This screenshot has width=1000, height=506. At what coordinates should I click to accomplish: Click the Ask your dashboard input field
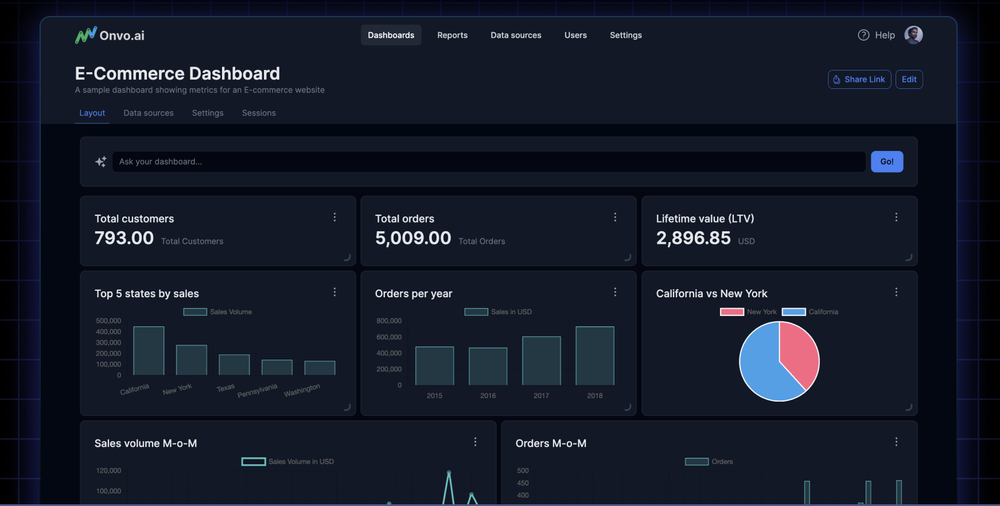(x=488, y=162)
